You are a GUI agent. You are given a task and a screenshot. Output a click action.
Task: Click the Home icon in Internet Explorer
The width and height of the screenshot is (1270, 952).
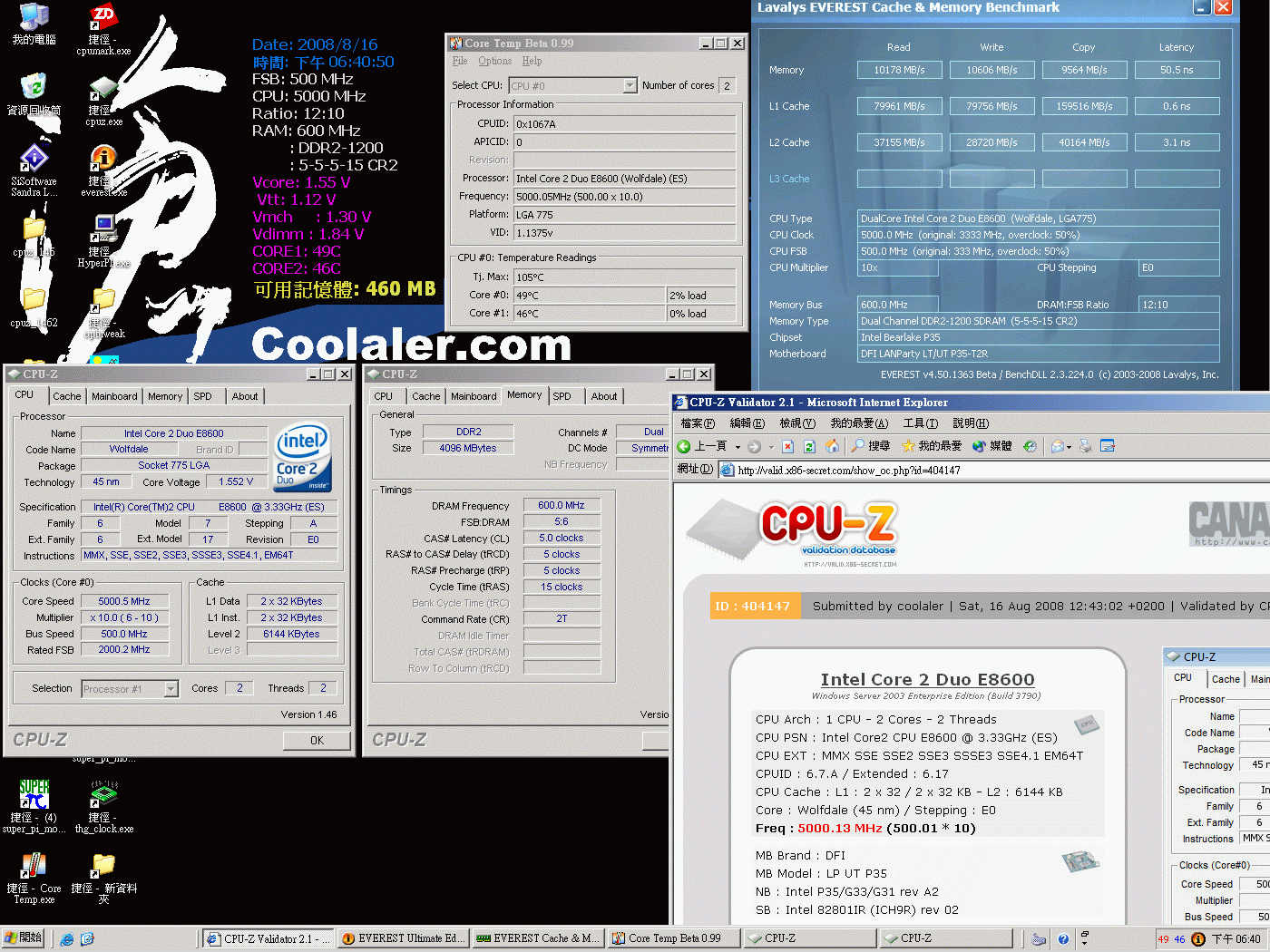(x=832, y=446)
